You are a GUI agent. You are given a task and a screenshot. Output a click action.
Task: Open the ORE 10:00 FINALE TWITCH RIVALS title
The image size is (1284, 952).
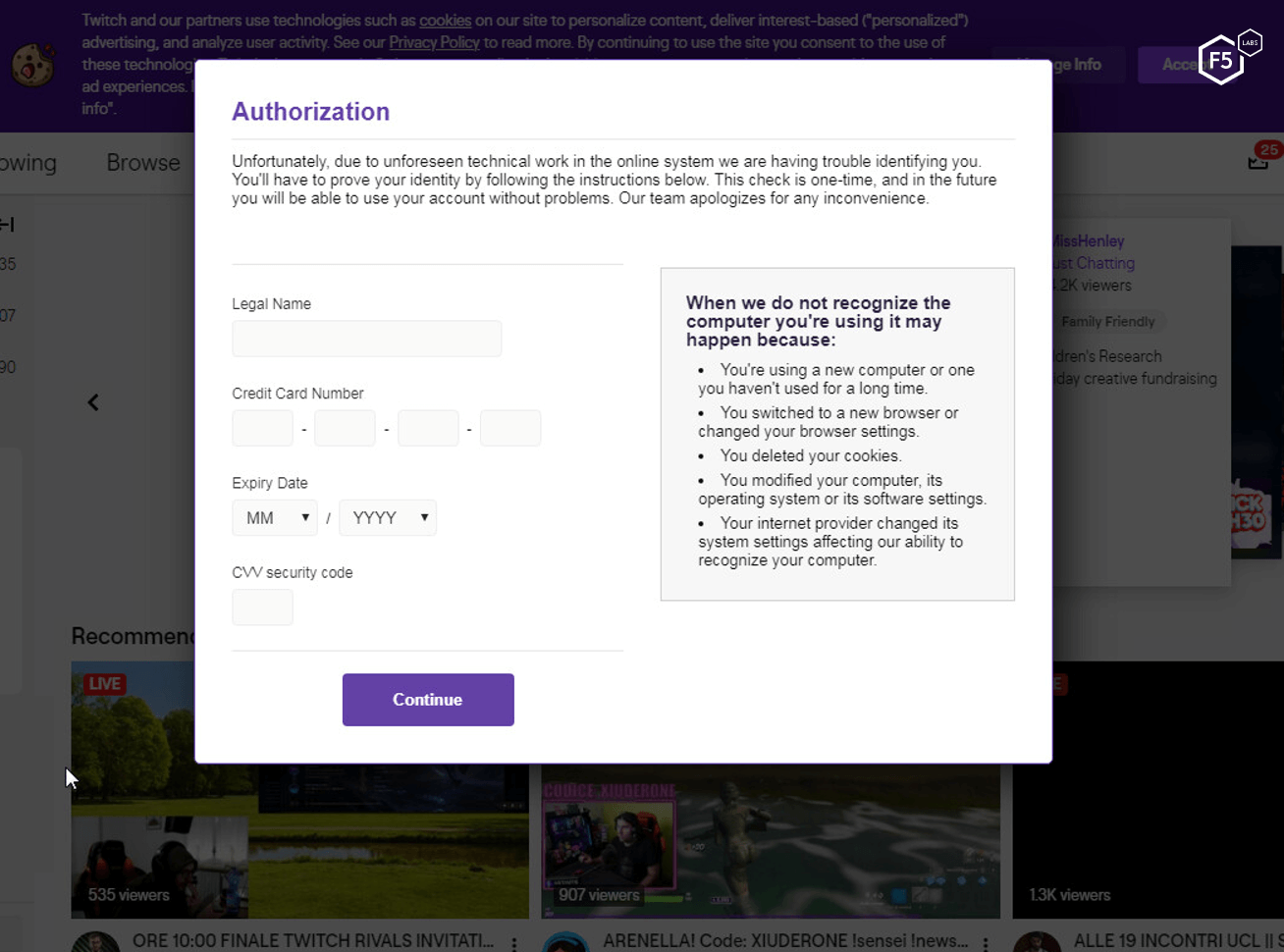(313, 941)
